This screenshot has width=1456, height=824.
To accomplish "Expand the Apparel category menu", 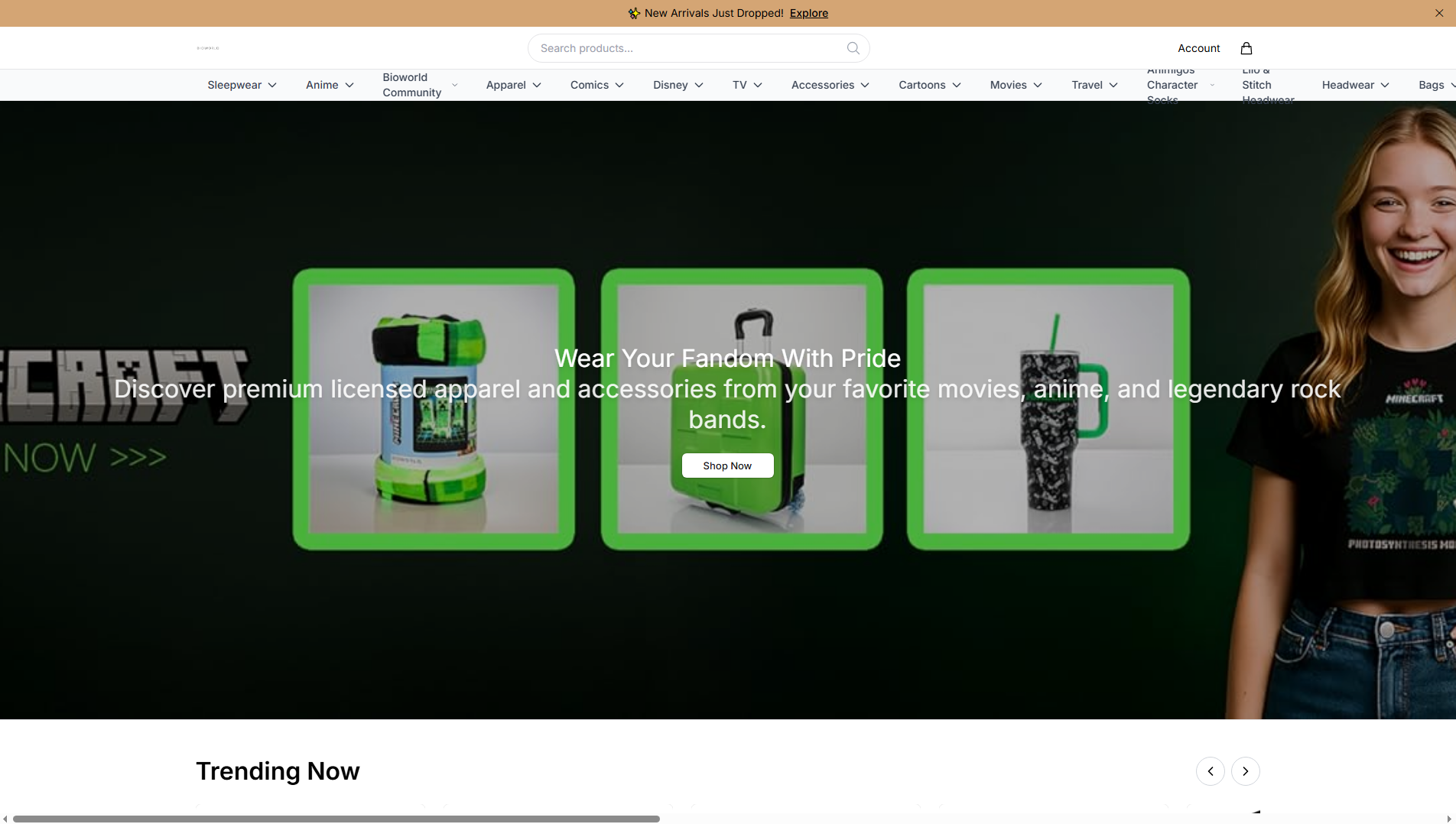I will click(514, 85).
